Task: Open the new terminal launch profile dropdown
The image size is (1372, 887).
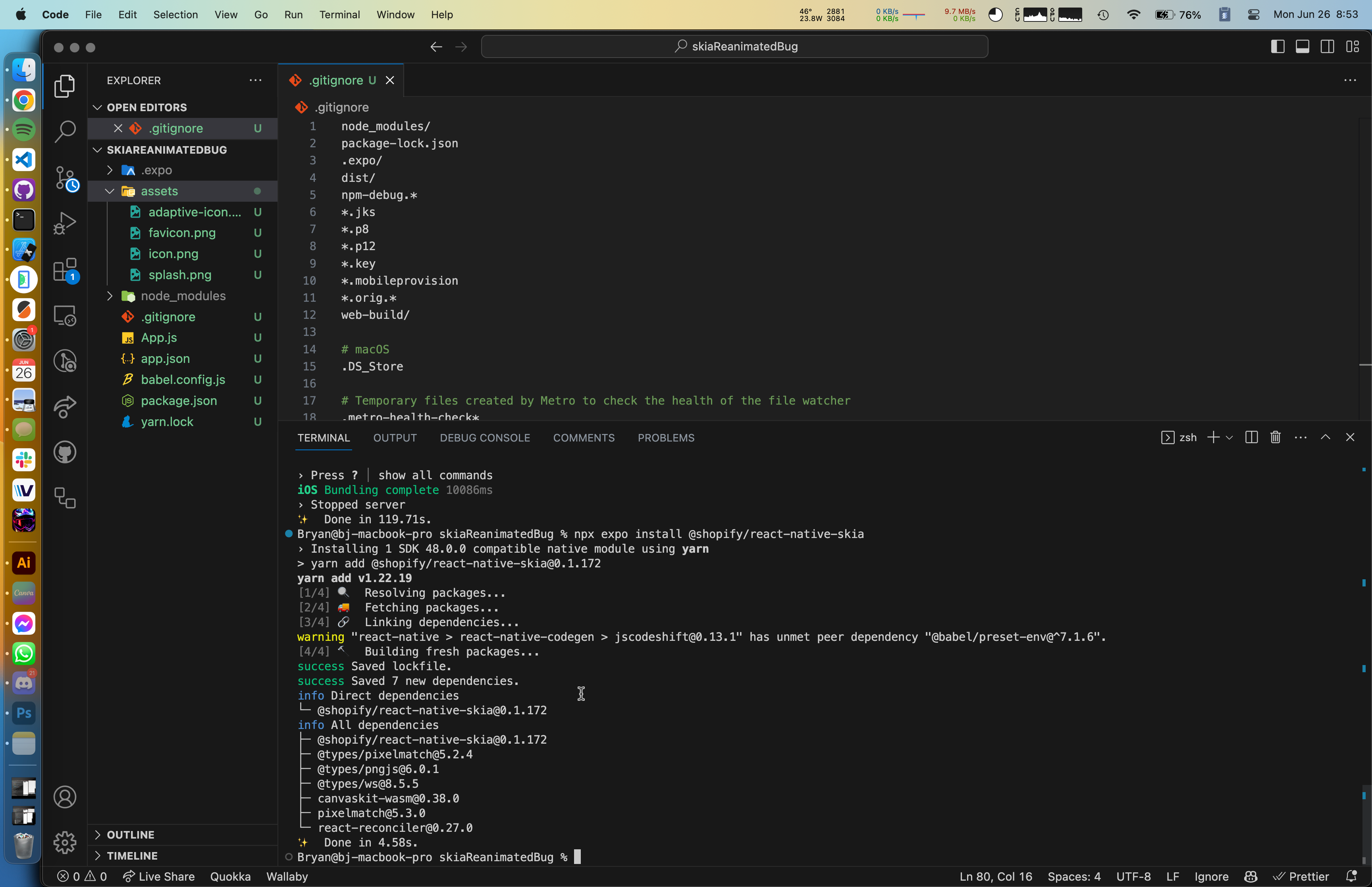Action: pyautogui.click(x=1229, y=438)
